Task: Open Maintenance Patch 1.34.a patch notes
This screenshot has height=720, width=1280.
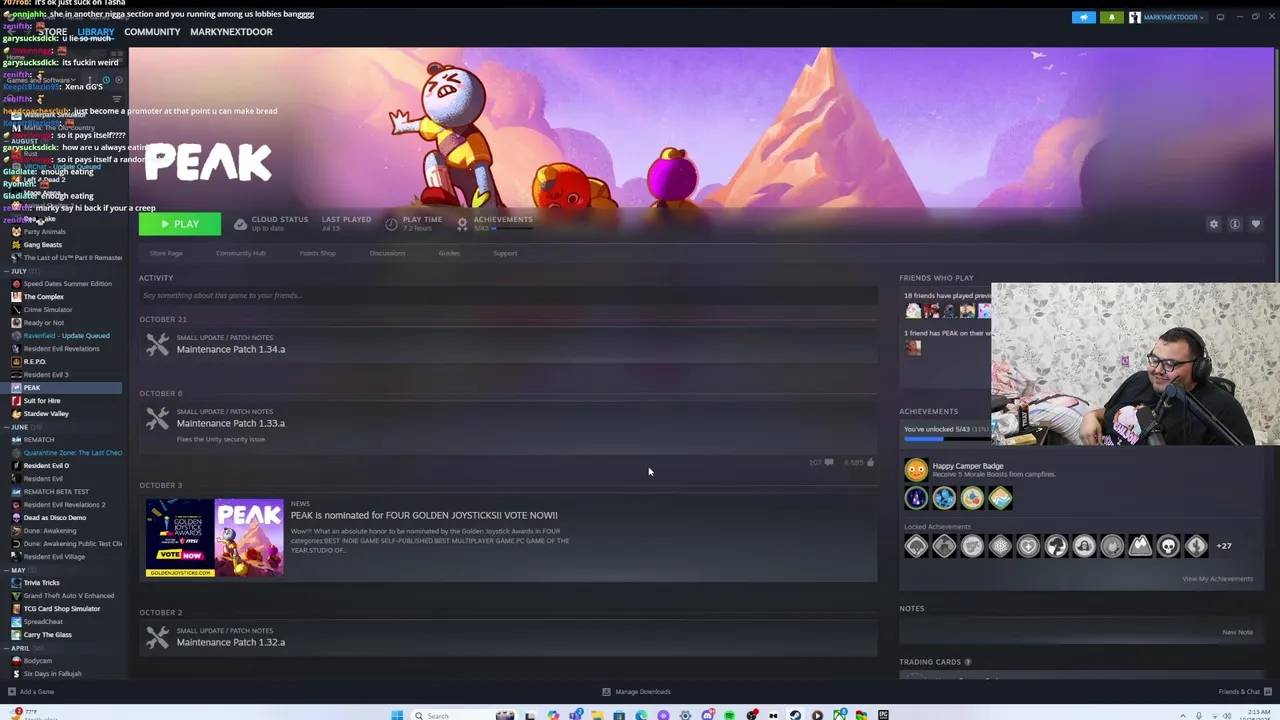Action: click(x=231, y=349)
